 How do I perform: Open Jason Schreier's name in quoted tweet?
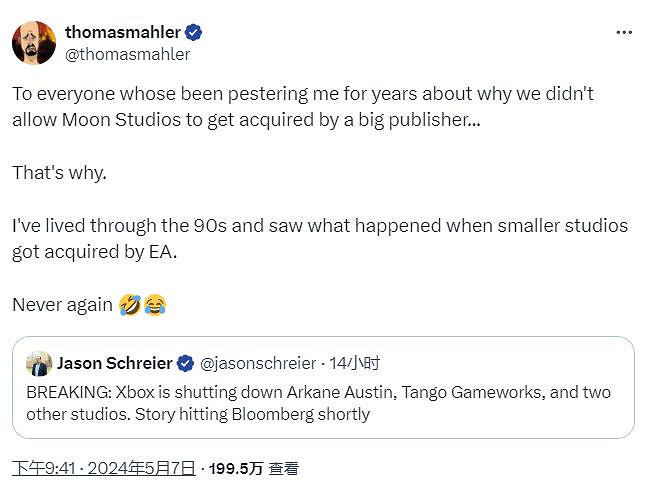[114, 363]
